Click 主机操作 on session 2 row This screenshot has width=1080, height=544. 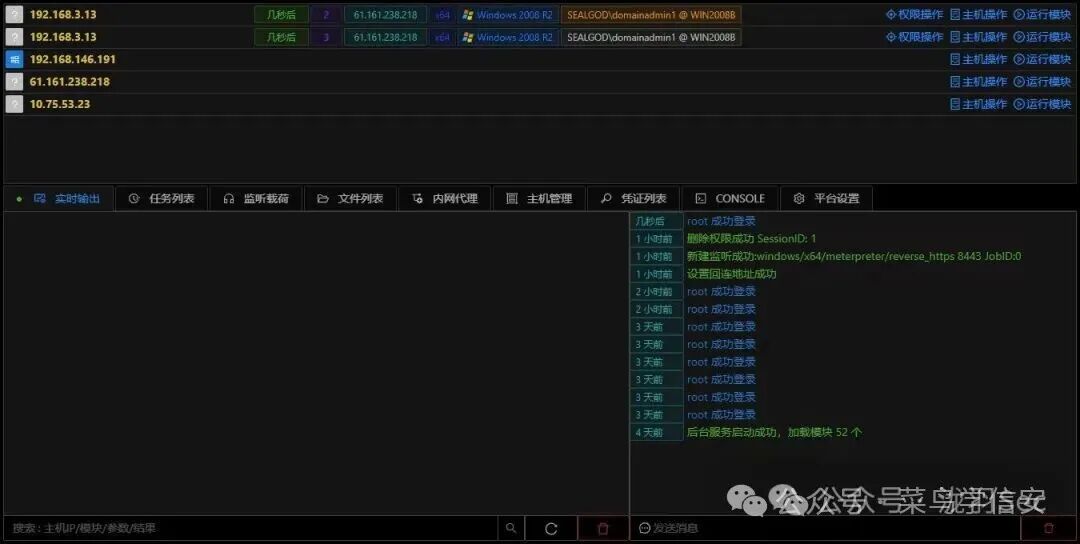pos(978,14)
